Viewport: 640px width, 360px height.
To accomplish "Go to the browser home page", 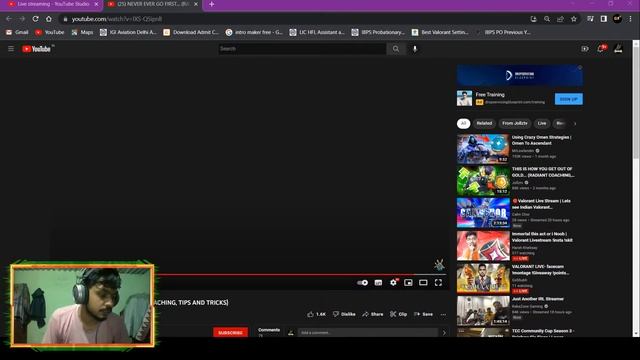I will click(x=49, y=19).
